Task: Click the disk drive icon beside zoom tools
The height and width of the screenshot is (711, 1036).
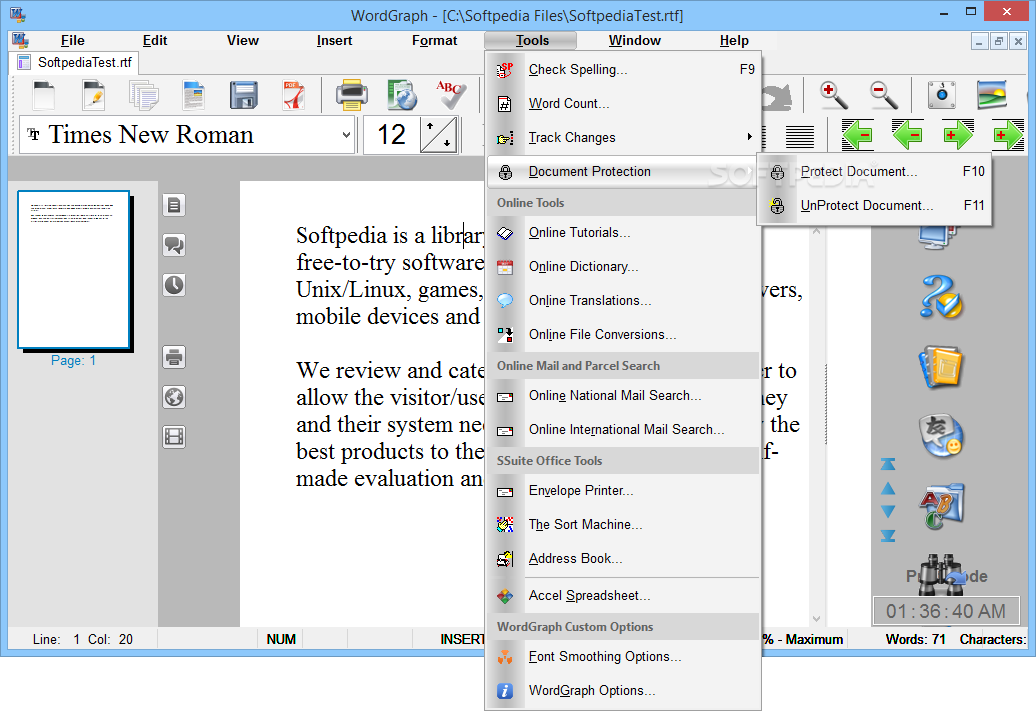Action: [942, 94]
